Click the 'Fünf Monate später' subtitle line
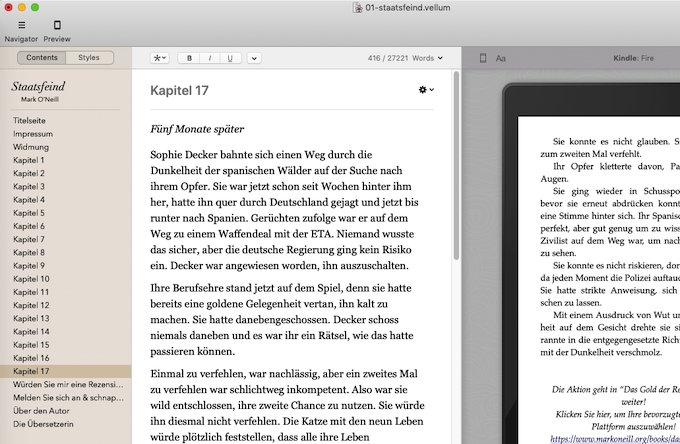Viewport: 680px width, 444px height. (x=197, y=129)
